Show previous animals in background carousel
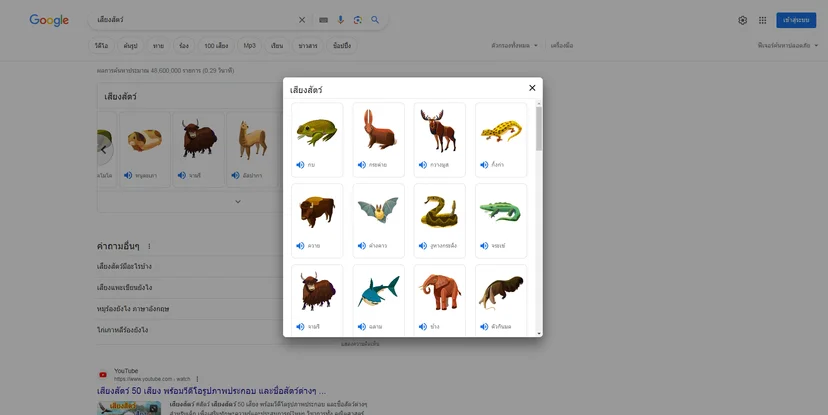The height and width of the screenshot is (415, 828). [104, 149]
